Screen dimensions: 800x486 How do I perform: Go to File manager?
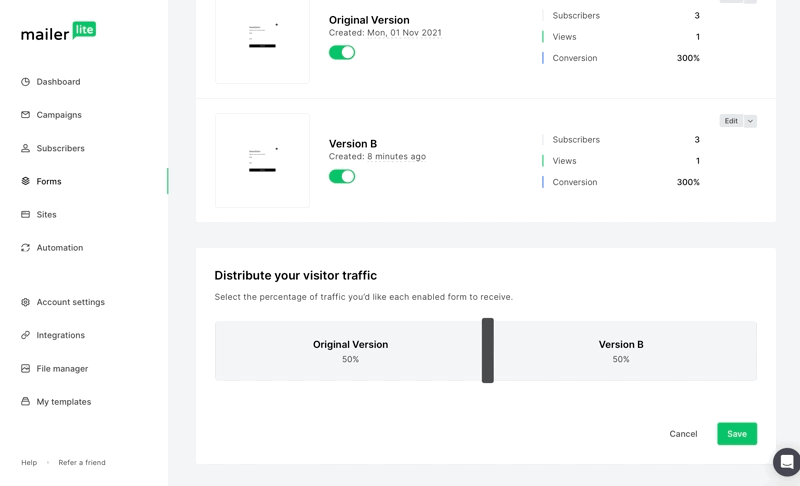pyautogui.click(x=62, y=368)
